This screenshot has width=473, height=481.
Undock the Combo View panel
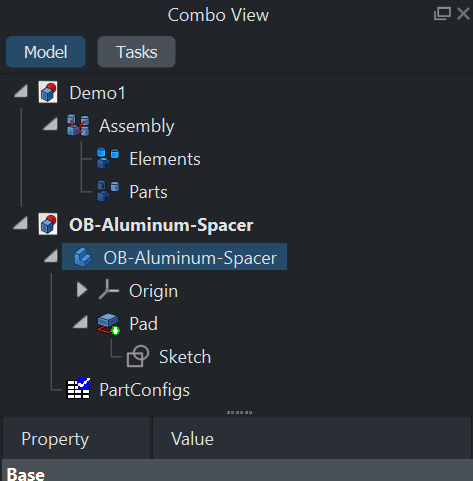click(442, 14)
